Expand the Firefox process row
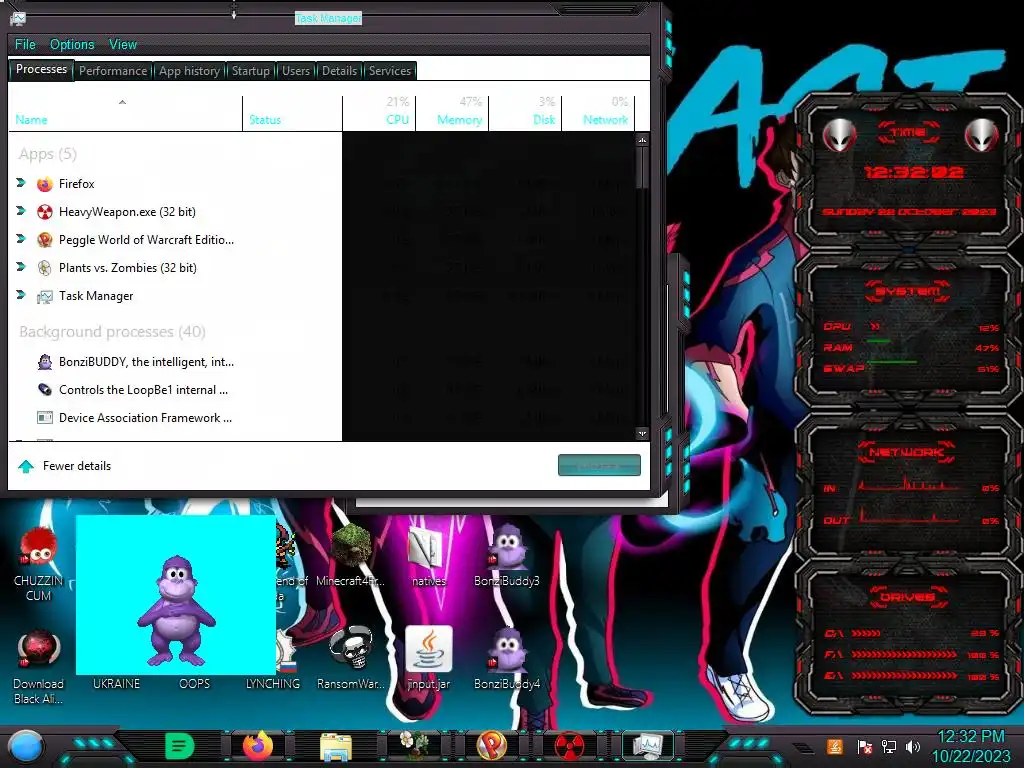The width and height of the screenshot is (1024, 768). (21, 183)
